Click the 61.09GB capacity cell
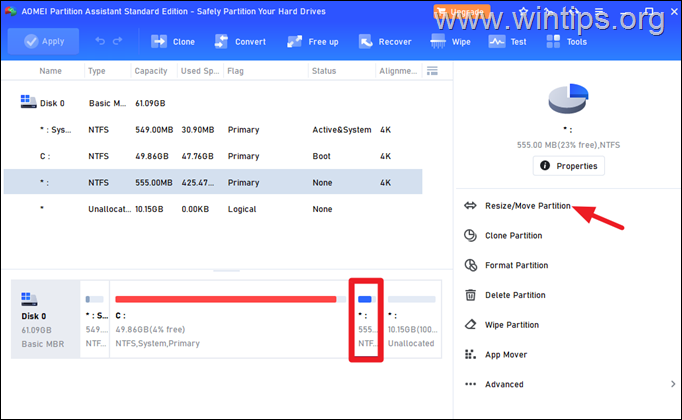This screenshot has height=420, width=682. click(150, 103)
